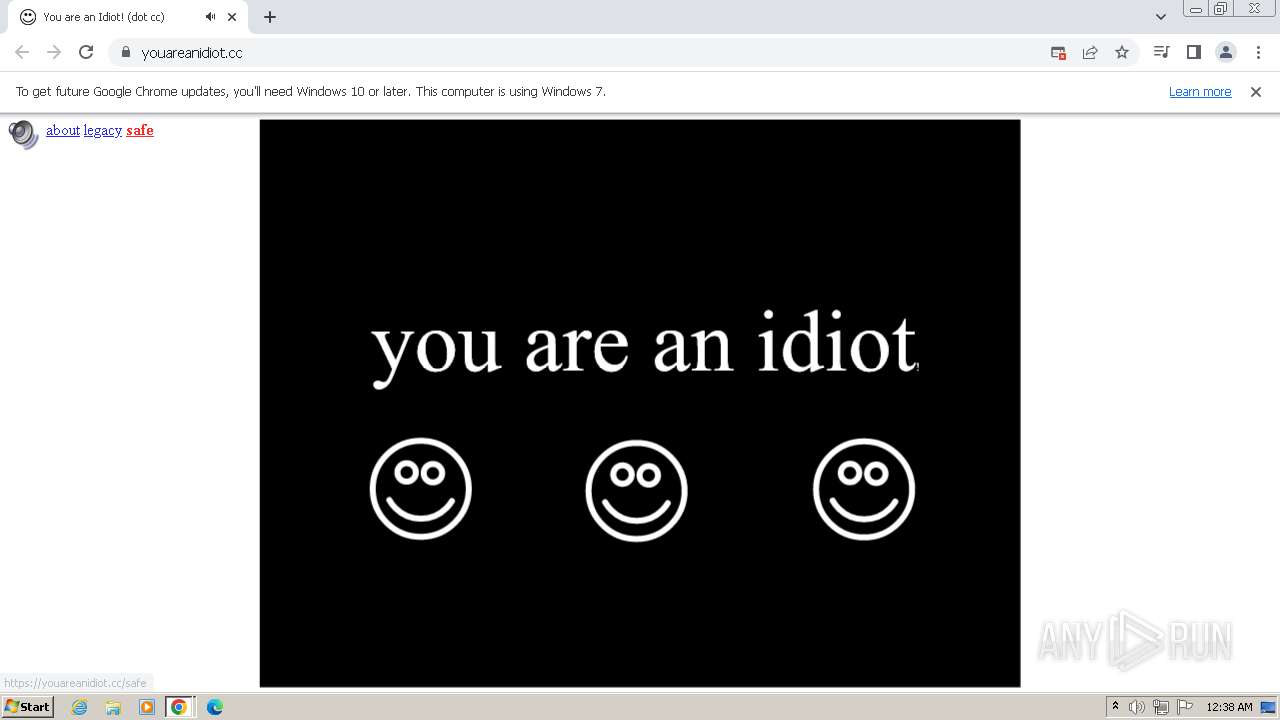
Task: Launch Internet Explorer from taskbar
Action: (x=80, y=707)
